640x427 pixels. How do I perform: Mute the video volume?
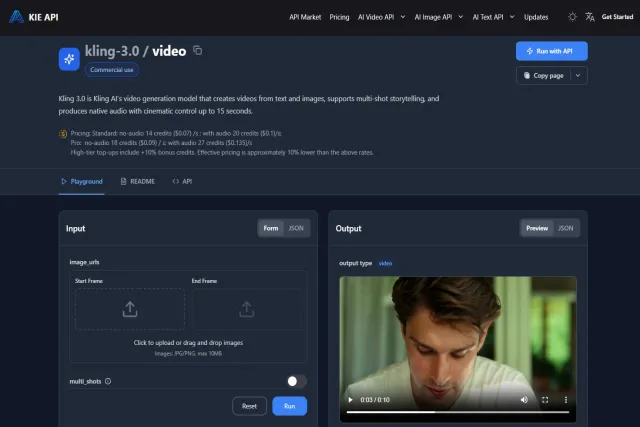tap(524, 400)
